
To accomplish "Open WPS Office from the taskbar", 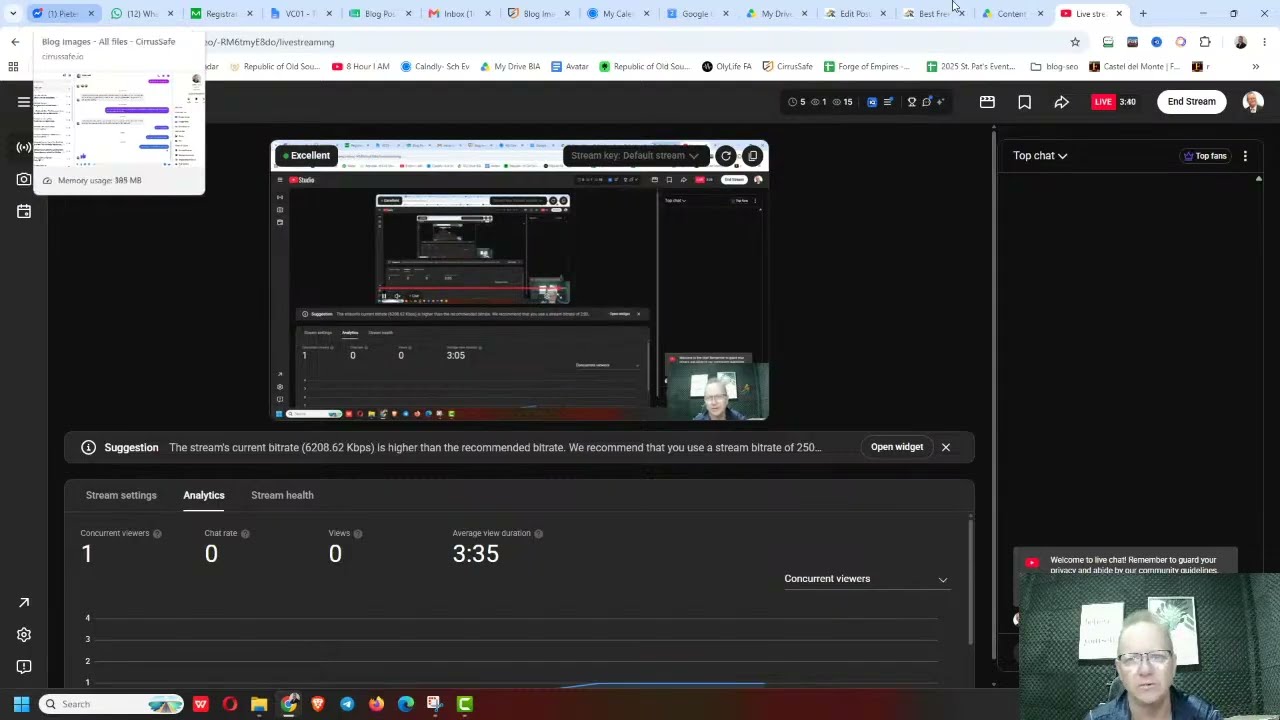I will coord(201,704).
